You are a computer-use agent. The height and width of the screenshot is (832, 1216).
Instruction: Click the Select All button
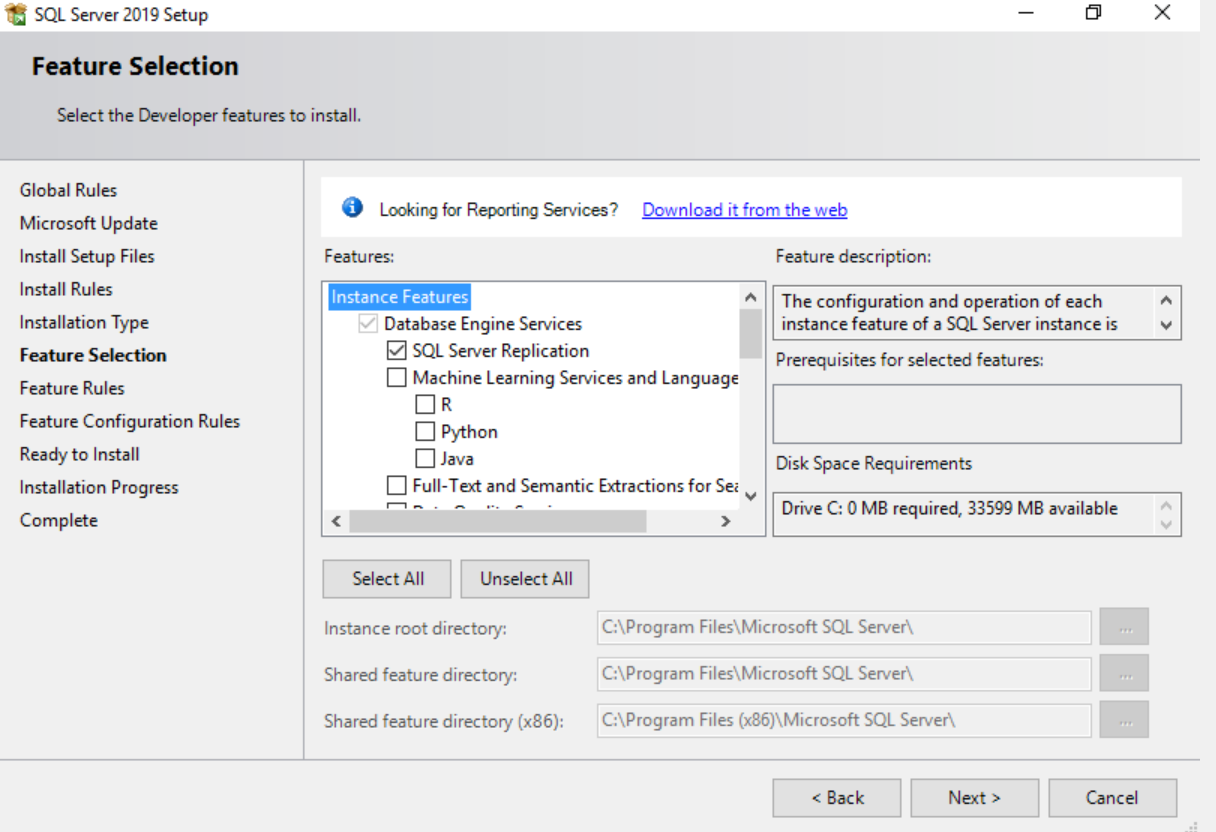[x=387, y=579]
